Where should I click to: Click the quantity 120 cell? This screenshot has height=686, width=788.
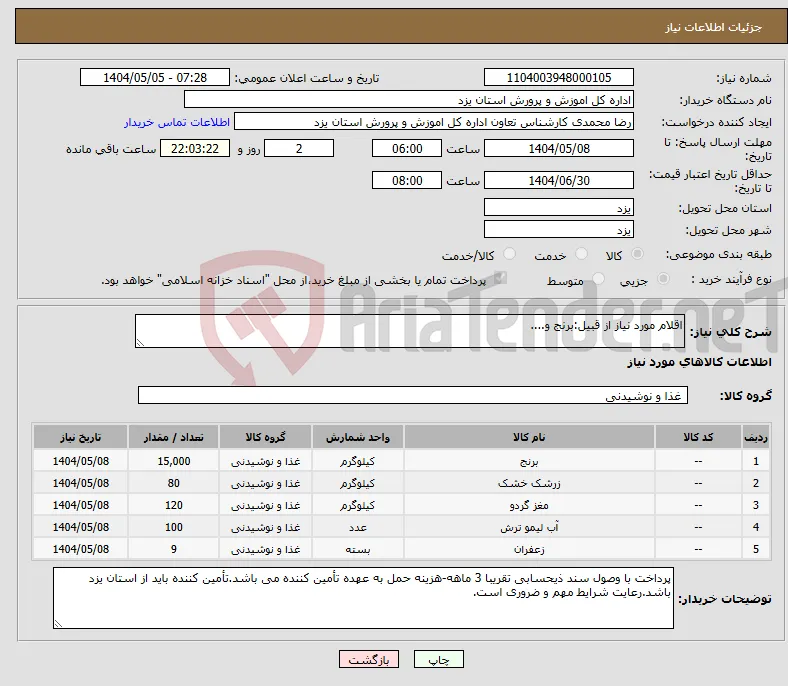[173, 505]
